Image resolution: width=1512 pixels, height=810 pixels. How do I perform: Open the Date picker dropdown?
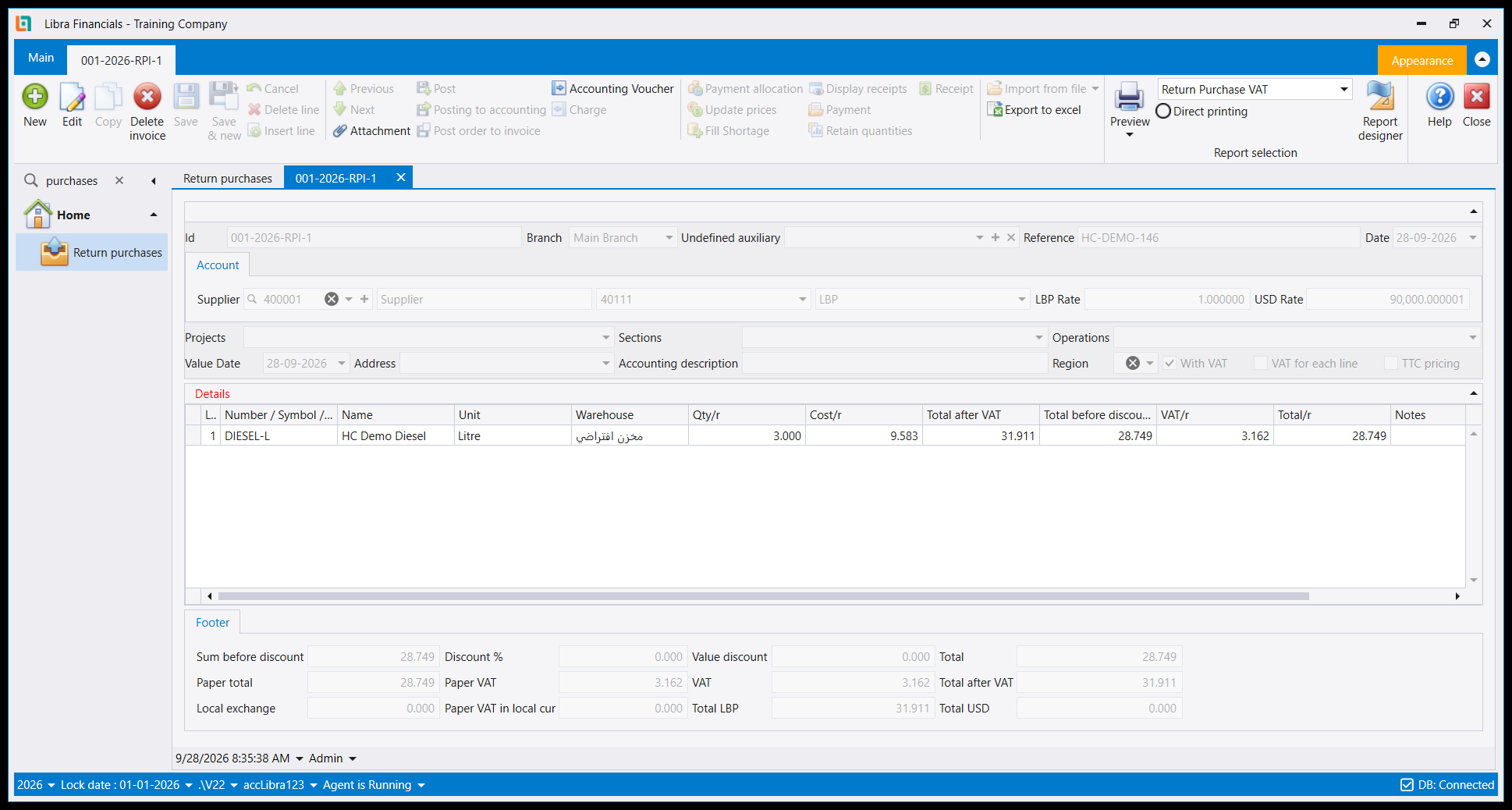click(1473, 237)
